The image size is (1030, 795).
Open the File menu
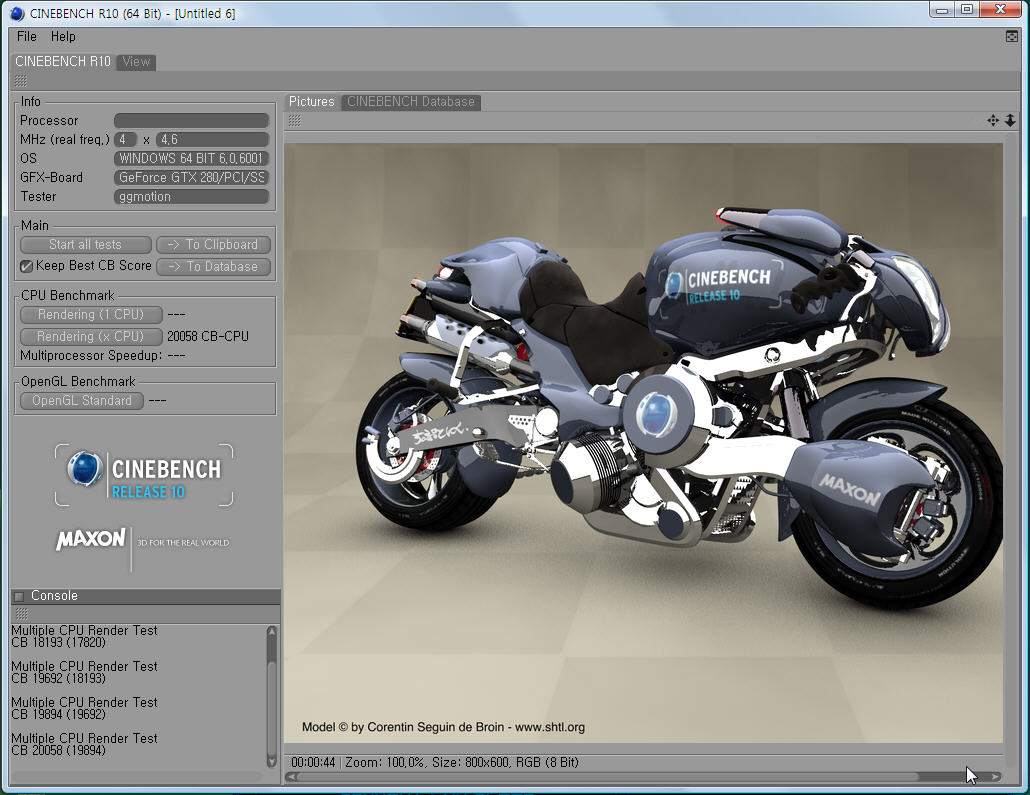coord(26,37)
